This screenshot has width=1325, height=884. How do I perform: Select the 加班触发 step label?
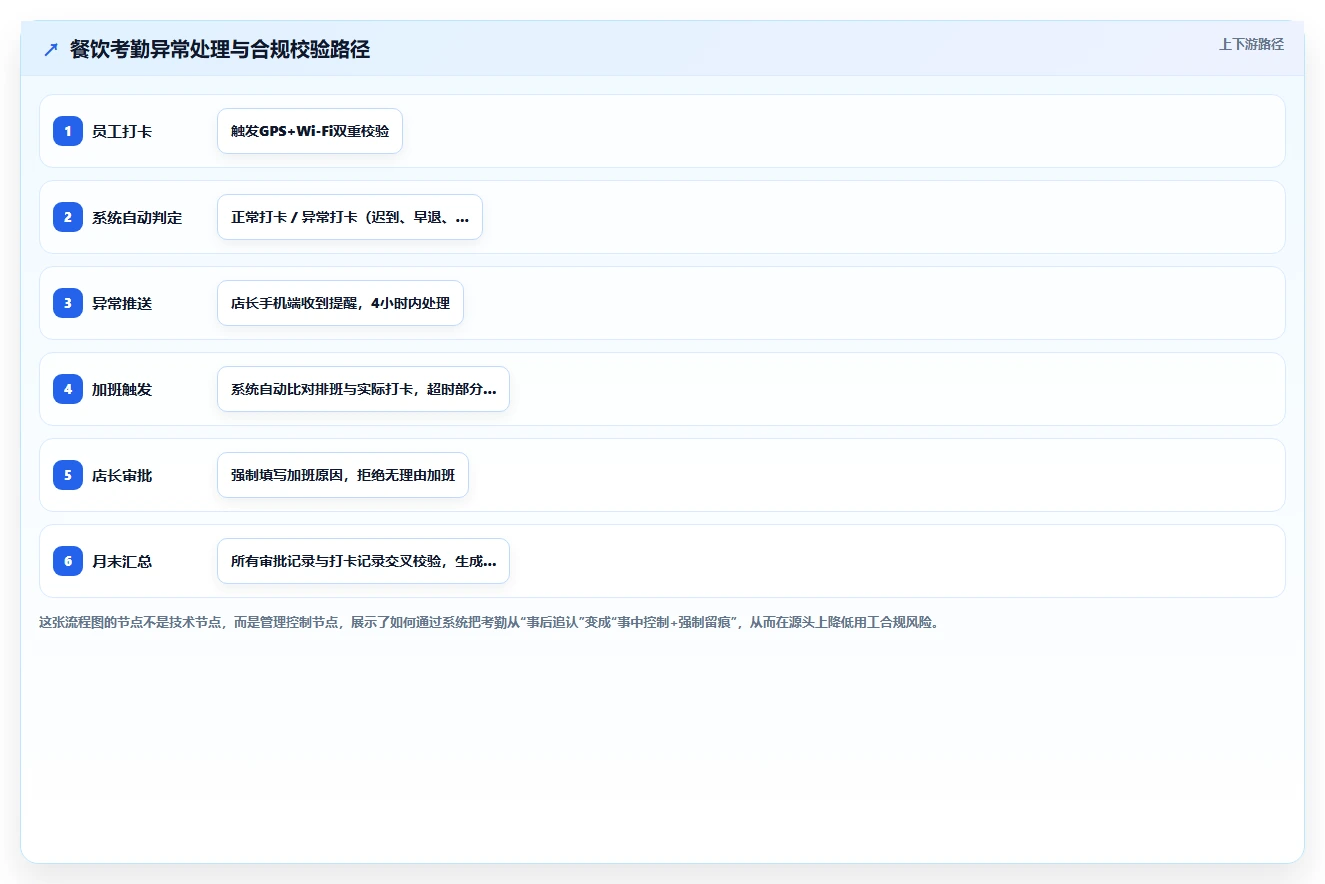point(122,389)
